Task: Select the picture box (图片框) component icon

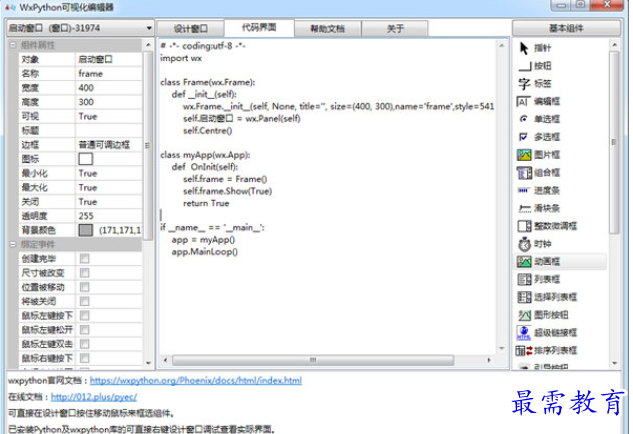Action: [x=524, y=155]
